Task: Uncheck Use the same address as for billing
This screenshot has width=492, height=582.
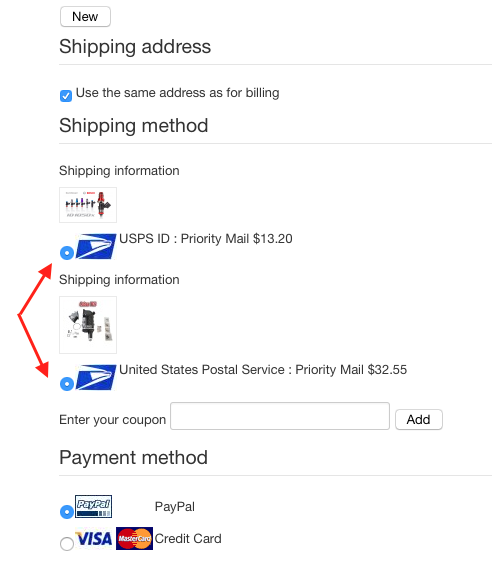Action: coord(66,96)
